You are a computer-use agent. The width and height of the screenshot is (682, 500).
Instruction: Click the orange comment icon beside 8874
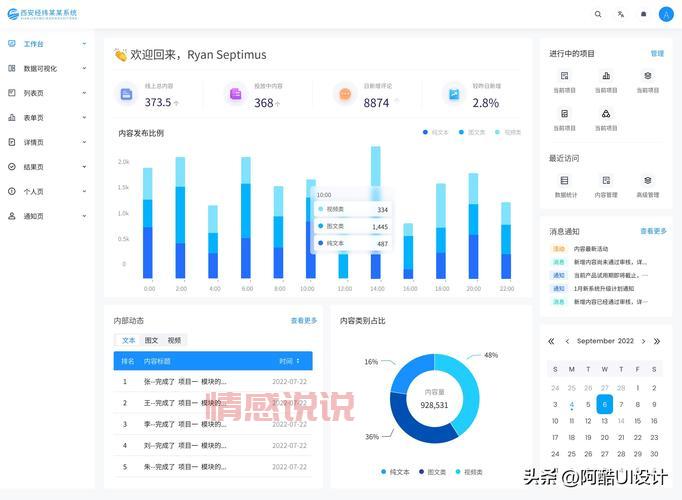[345, 93]
